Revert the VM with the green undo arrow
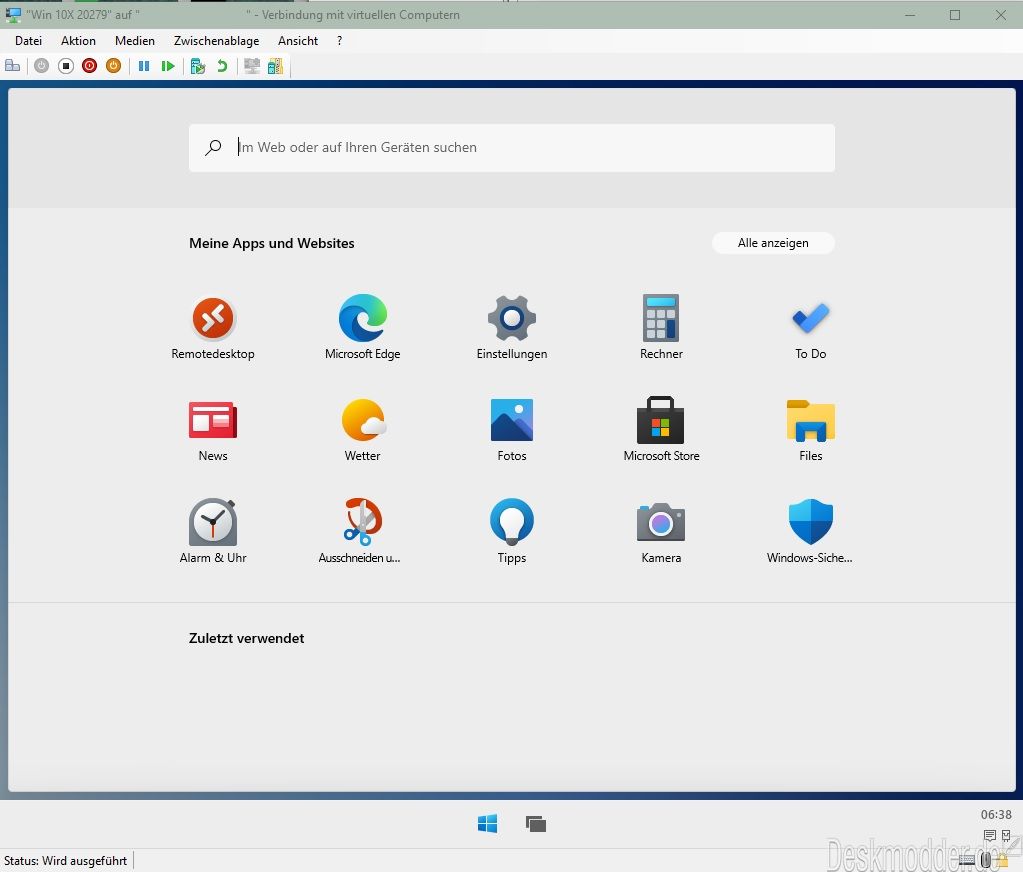Viewport: 1023px width, 872px height. [222, 66]
